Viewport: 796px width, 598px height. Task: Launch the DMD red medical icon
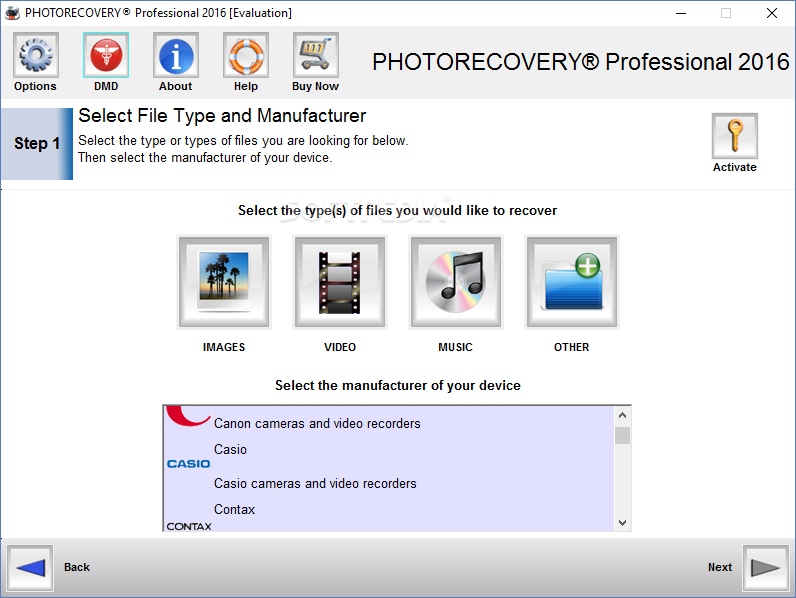click(x=106, y=55)
